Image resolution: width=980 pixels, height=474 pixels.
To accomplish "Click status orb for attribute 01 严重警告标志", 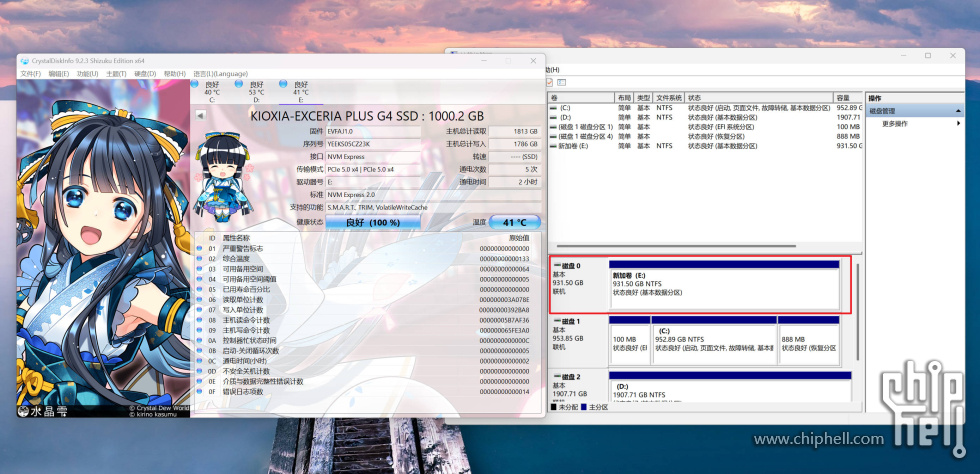I will pyautogui.click(x=200, y=249).
